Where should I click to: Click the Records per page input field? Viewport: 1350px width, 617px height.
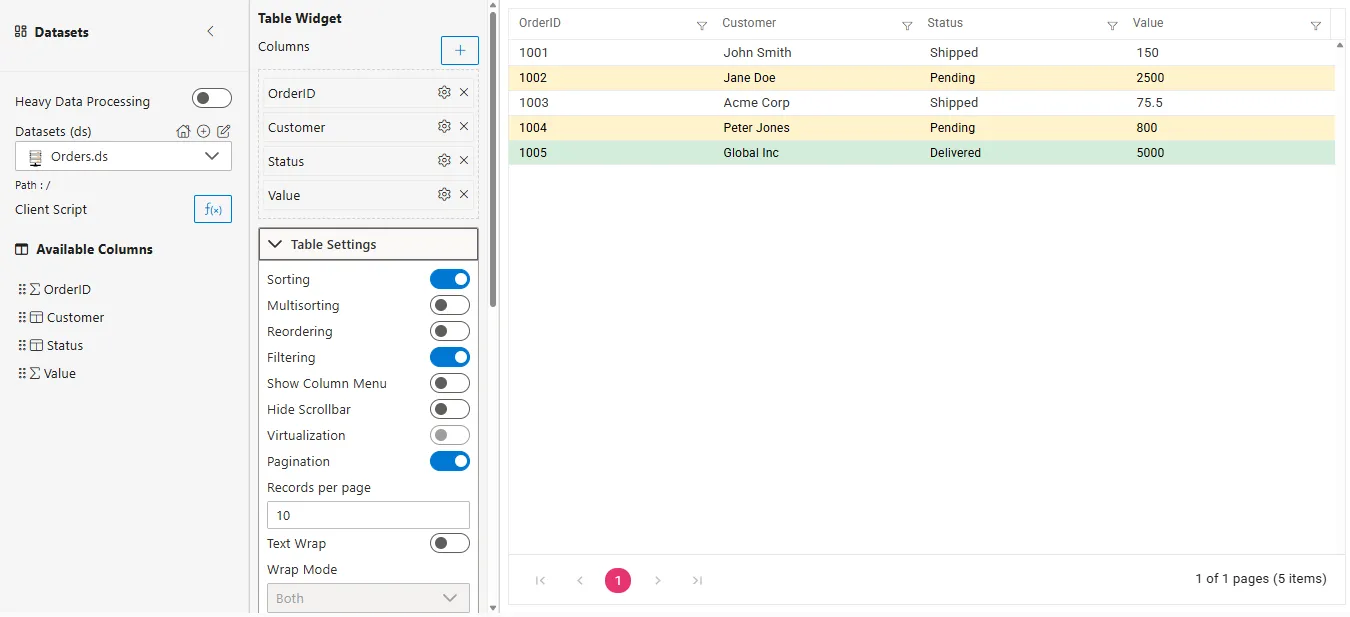(x=367, y=514)
